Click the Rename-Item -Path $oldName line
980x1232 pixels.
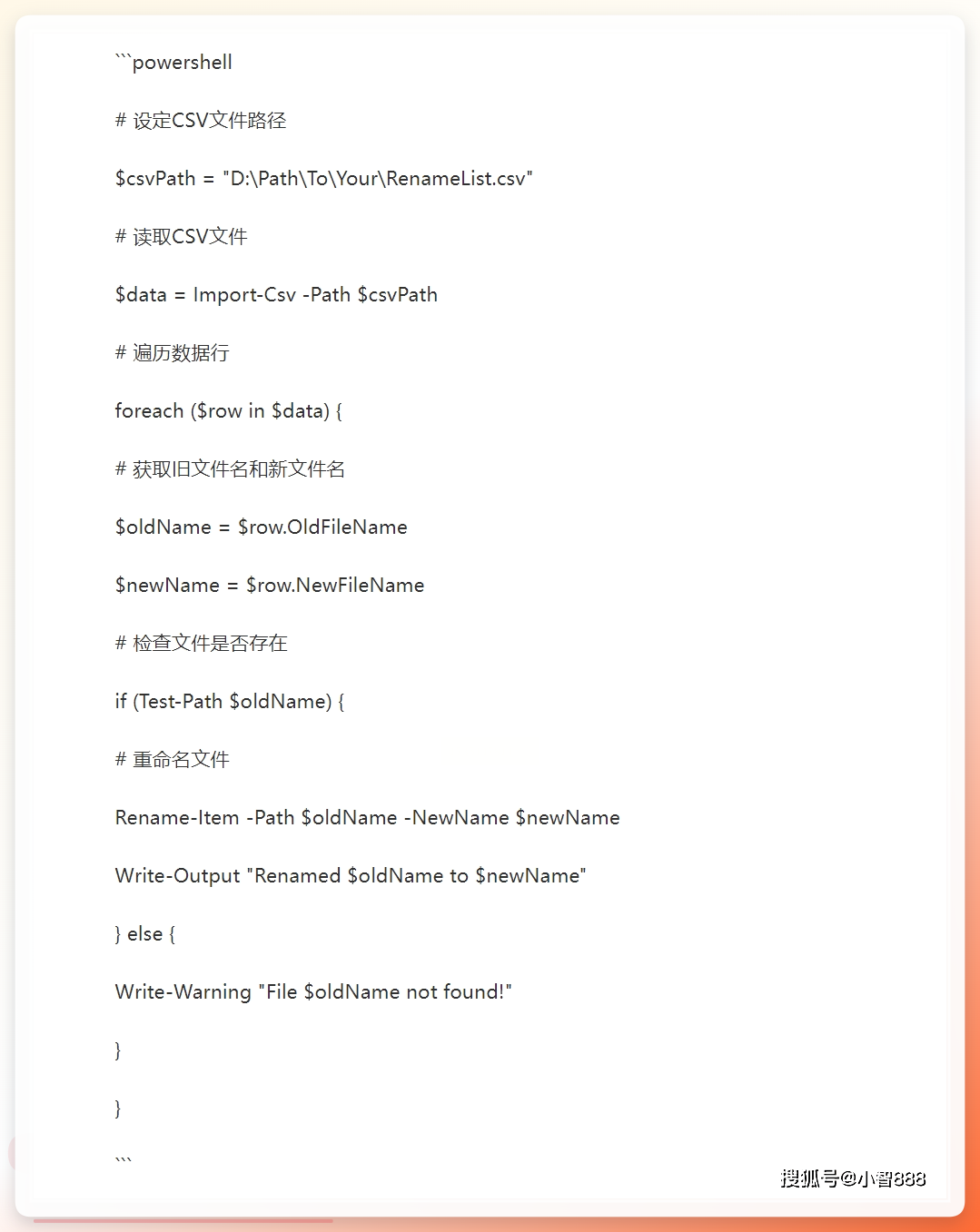[368, 818]
